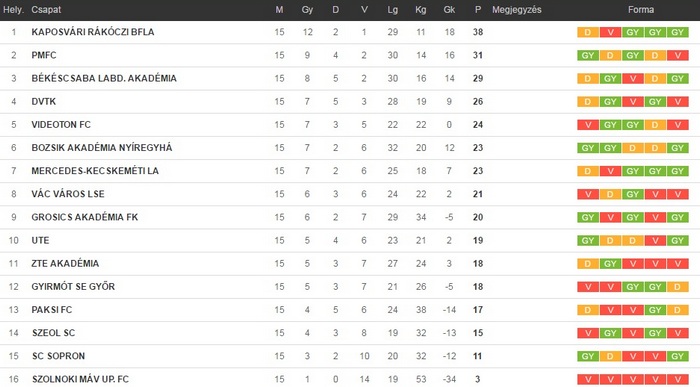
Task: Click Szolnoki MÁV's last V form badge
Action: [678, 379]
